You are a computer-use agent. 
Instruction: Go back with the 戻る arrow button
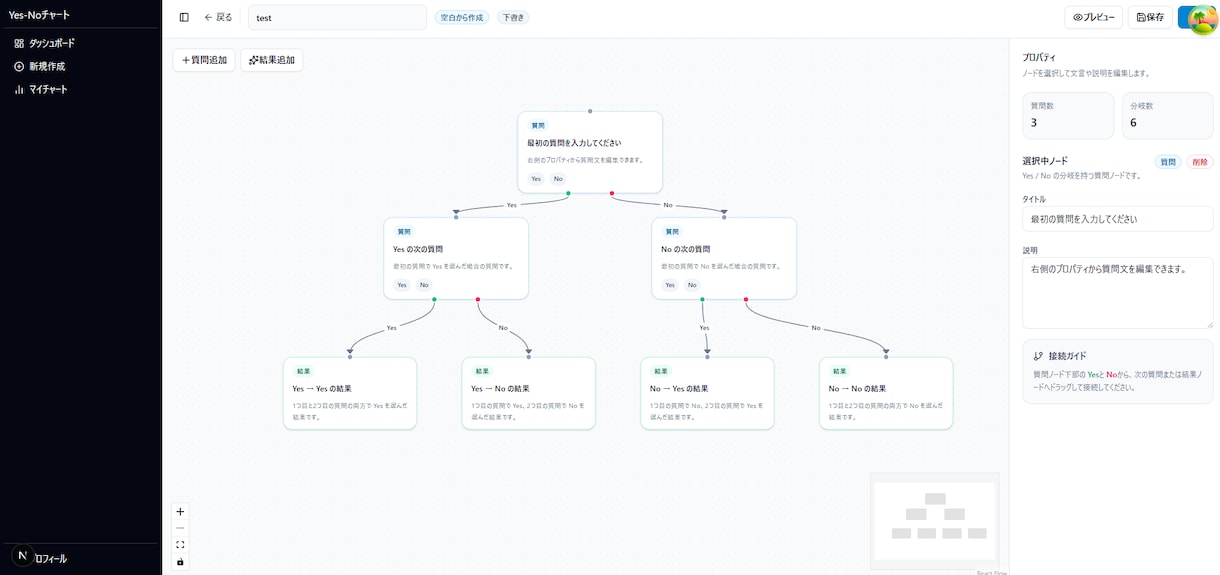(218, 17)
